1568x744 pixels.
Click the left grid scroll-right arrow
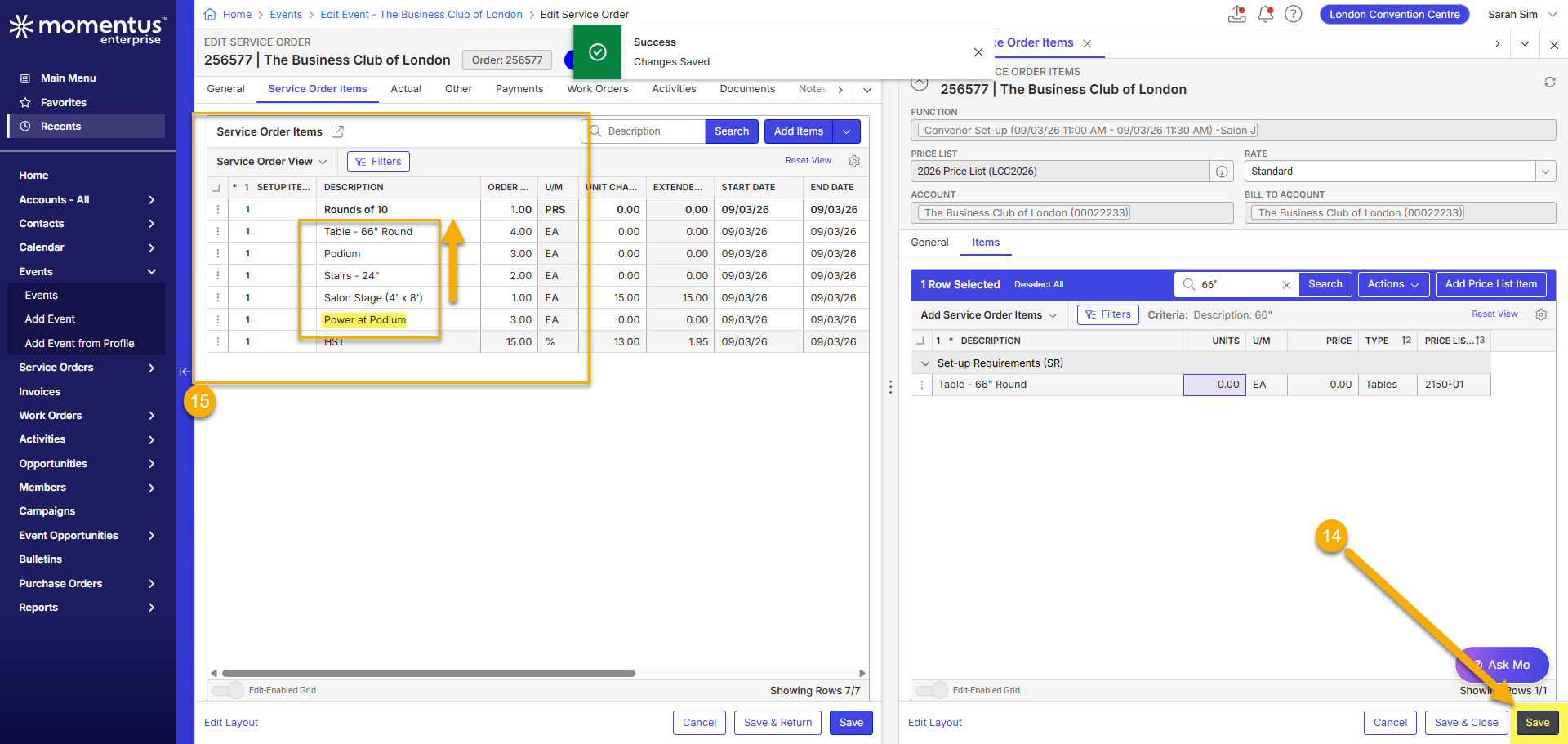pos(862,674)
